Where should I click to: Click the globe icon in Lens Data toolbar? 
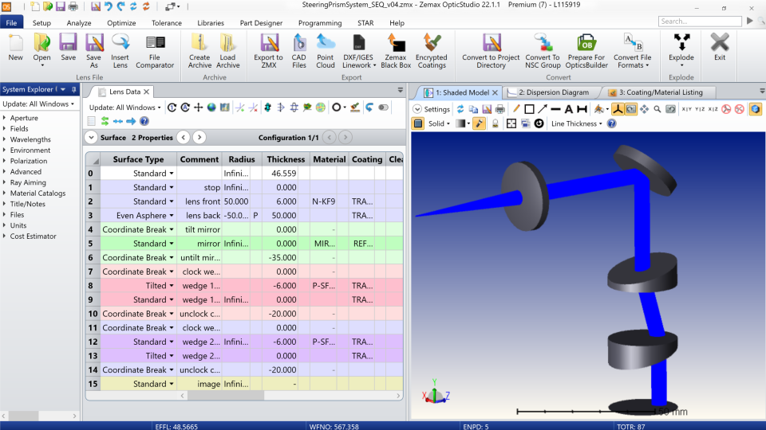(x=212, y=108)
